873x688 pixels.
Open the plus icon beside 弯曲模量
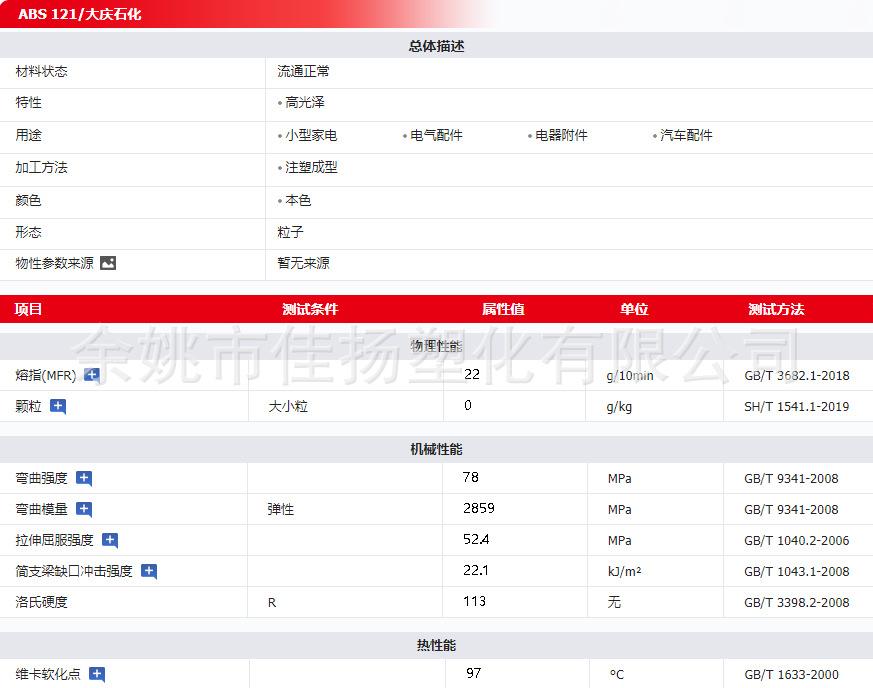(84, 509)
